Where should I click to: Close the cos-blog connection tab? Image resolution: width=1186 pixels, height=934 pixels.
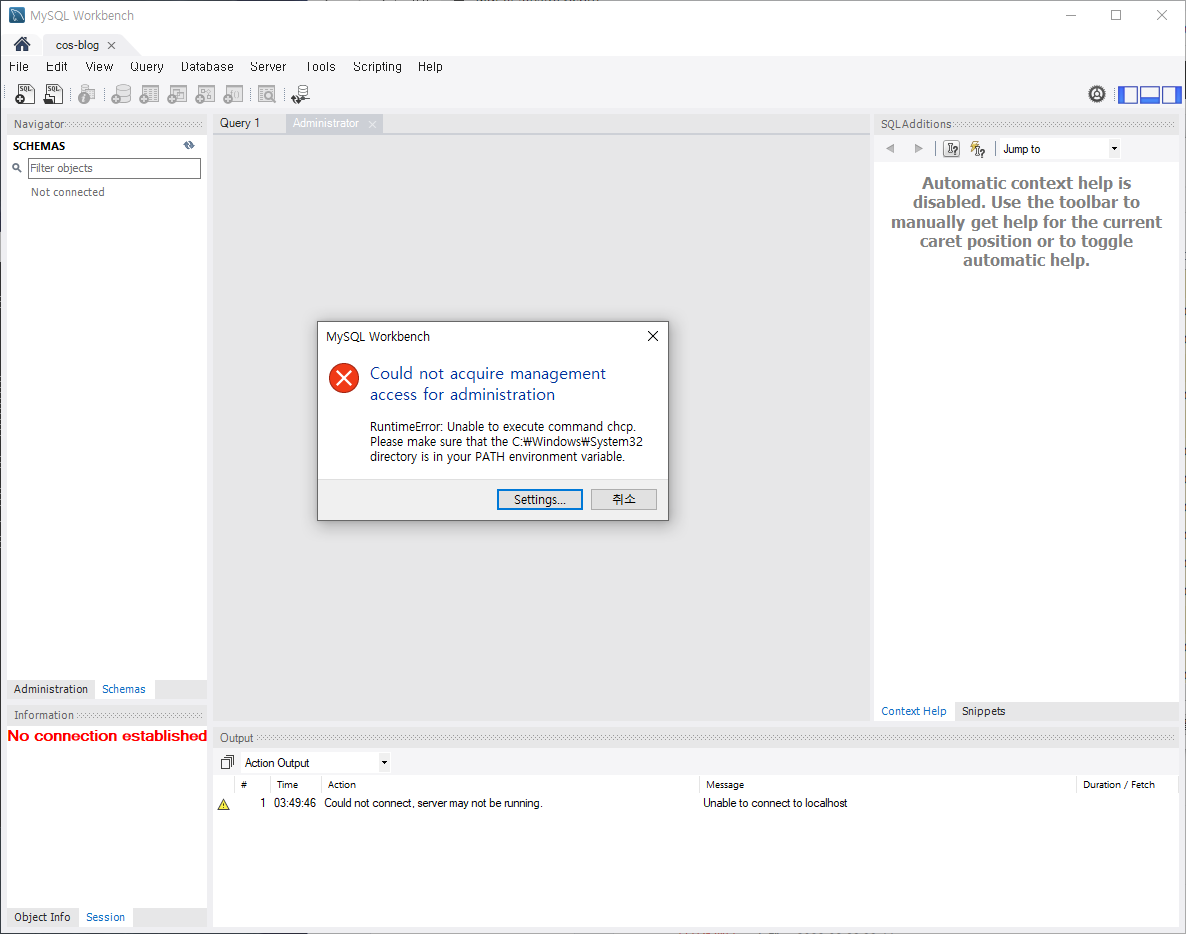111,45
